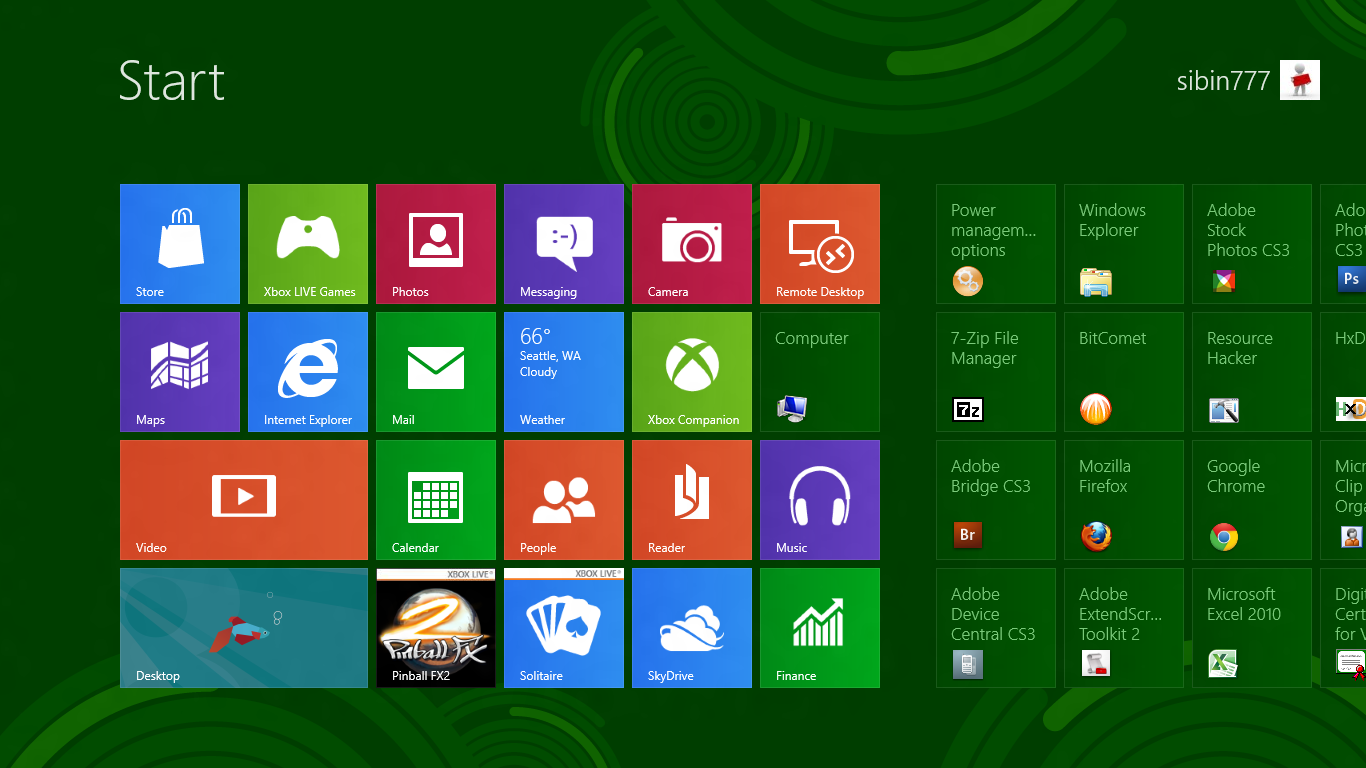Launch Internet Explorer
The width and height of the screenshot is (1366, 768).
point(307,371)
